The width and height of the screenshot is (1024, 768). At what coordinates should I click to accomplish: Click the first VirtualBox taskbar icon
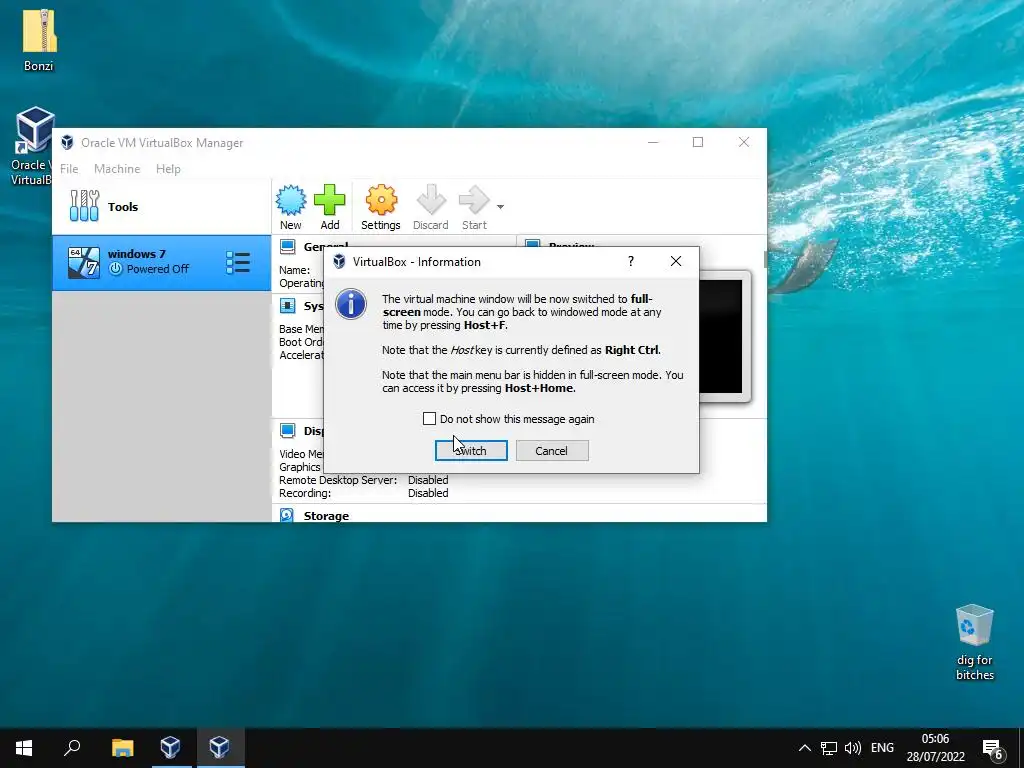pyautogui.click(x=170, y=748)
